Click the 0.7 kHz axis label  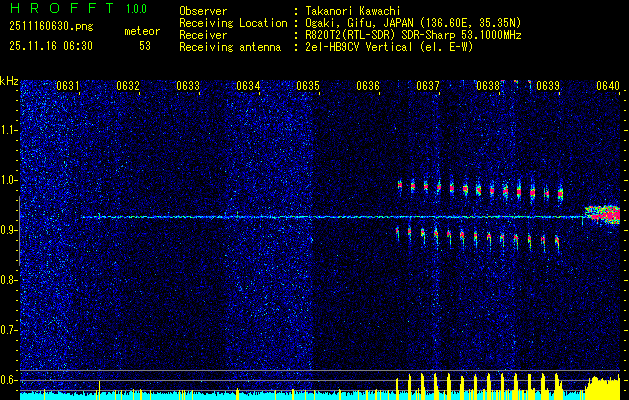point(8,330)
